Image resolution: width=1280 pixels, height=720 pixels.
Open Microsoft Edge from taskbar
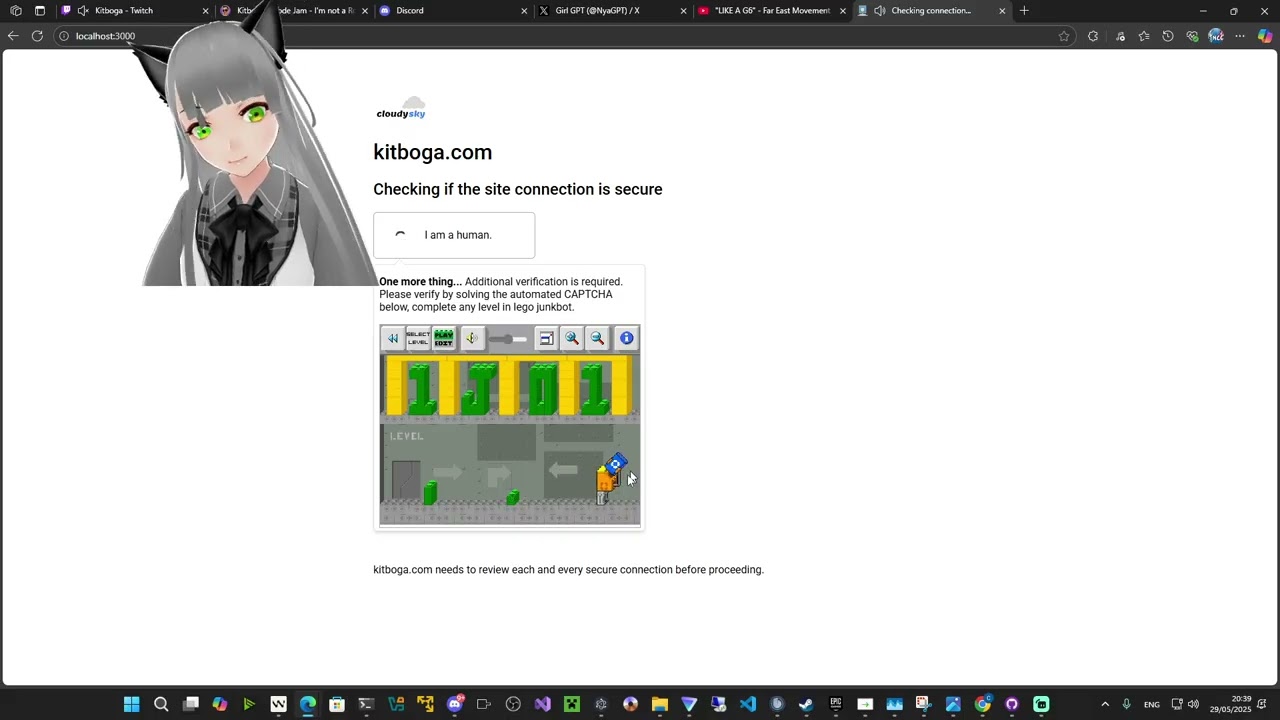tap(308, 704)
